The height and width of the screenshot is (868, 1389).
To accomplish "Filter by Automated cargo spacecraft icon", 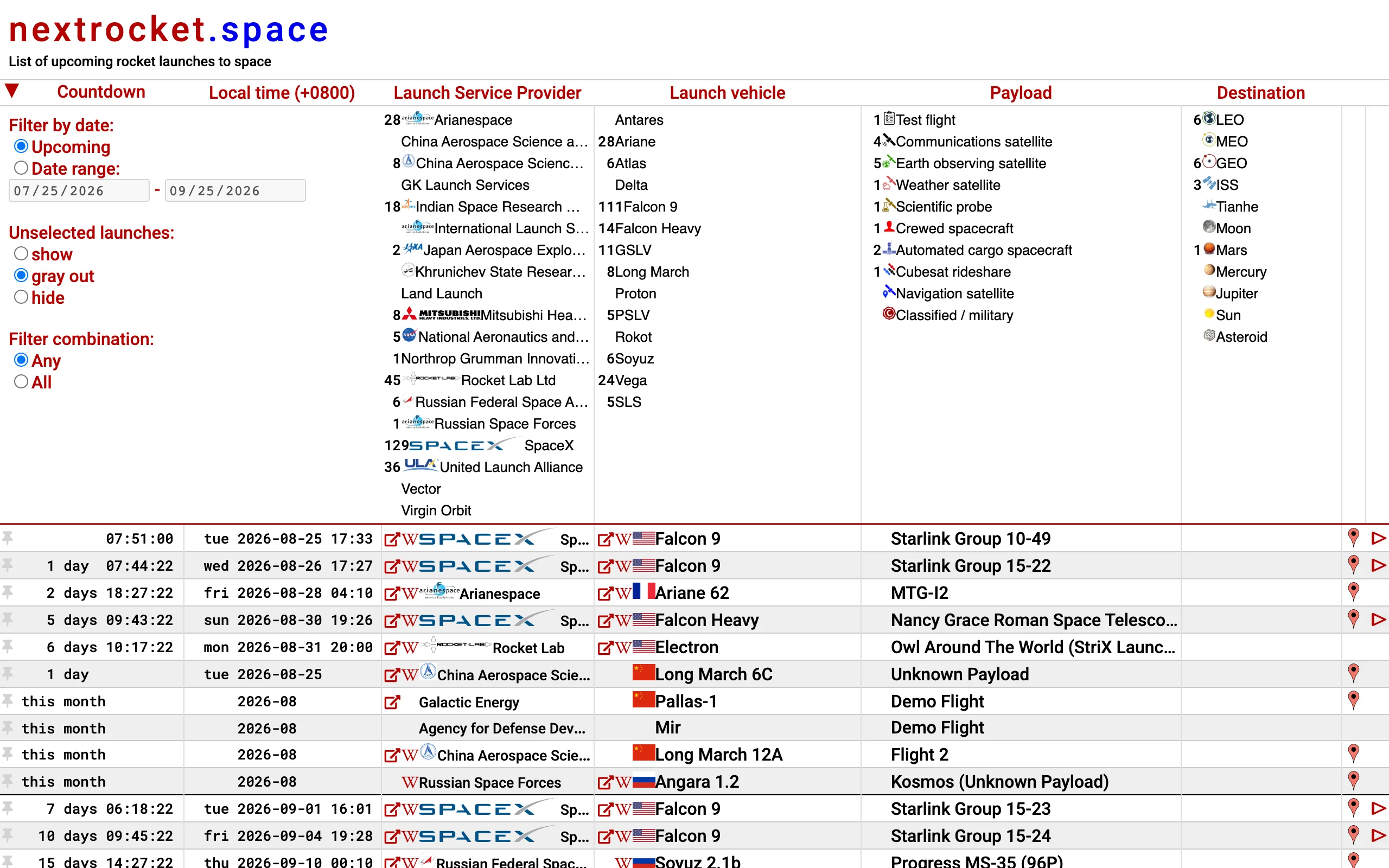I will [x=889, y=248].
